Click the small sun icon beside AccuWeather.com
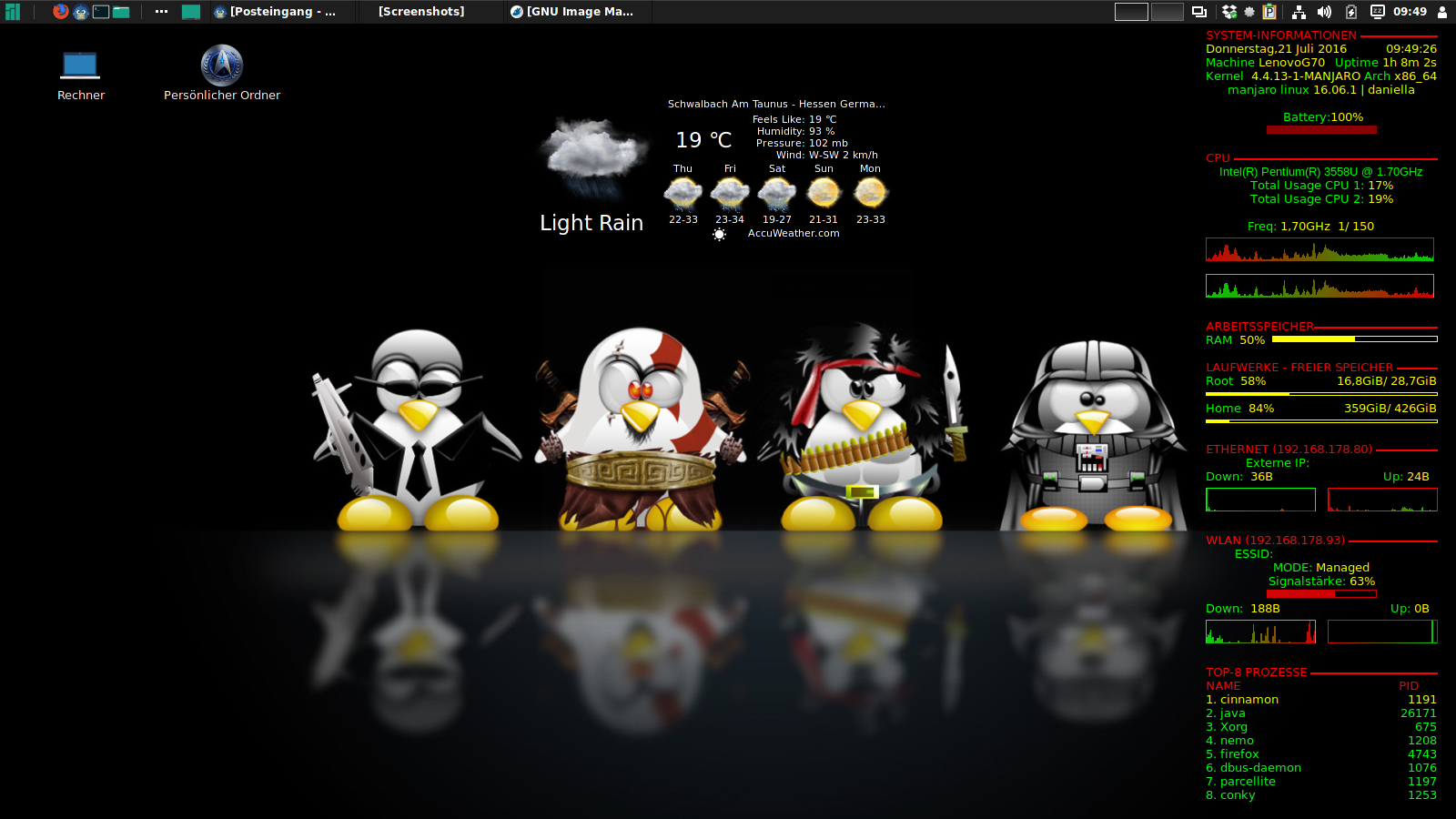This screenshot has height=819, width=1456. 719,235
